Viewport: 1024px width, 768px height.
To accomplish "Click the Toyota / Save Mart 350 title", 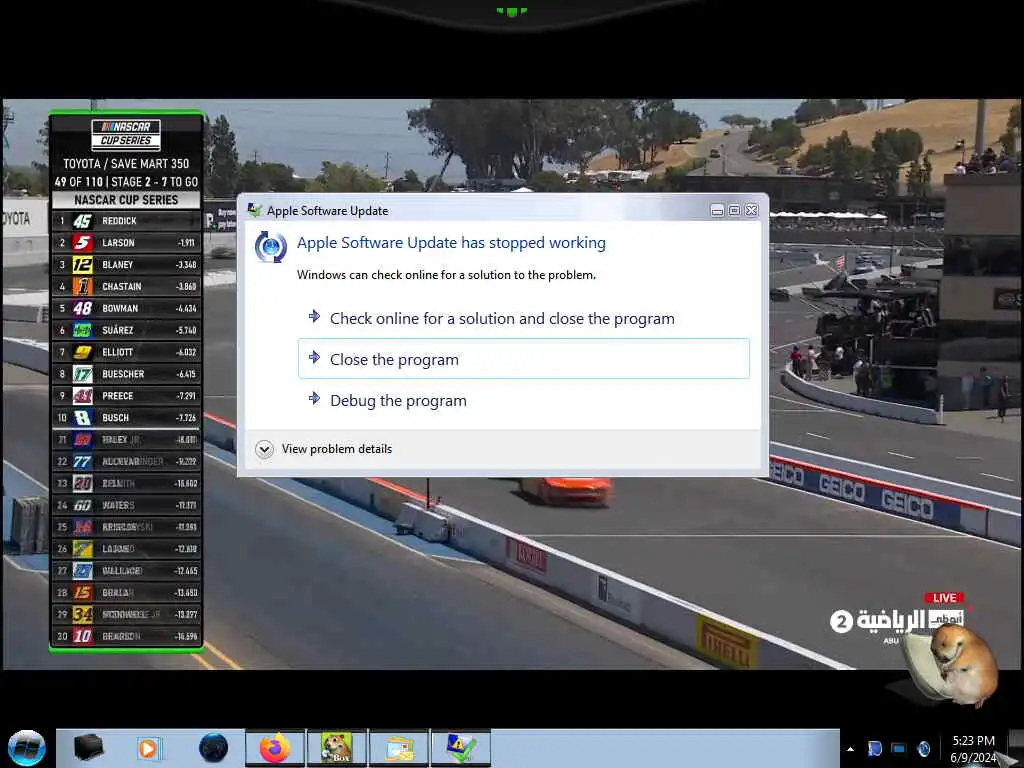I will pyautogui.click(x=126, y=164).
